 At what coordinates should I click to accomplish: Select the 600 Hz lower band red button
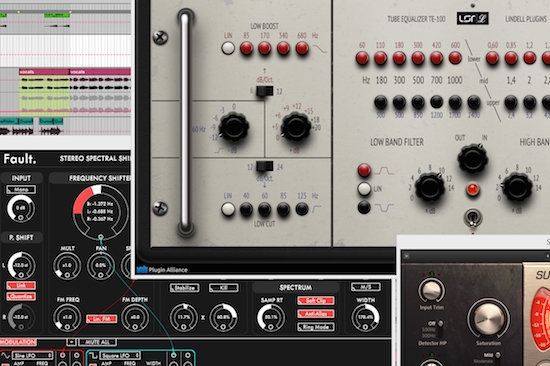[455, 58]
